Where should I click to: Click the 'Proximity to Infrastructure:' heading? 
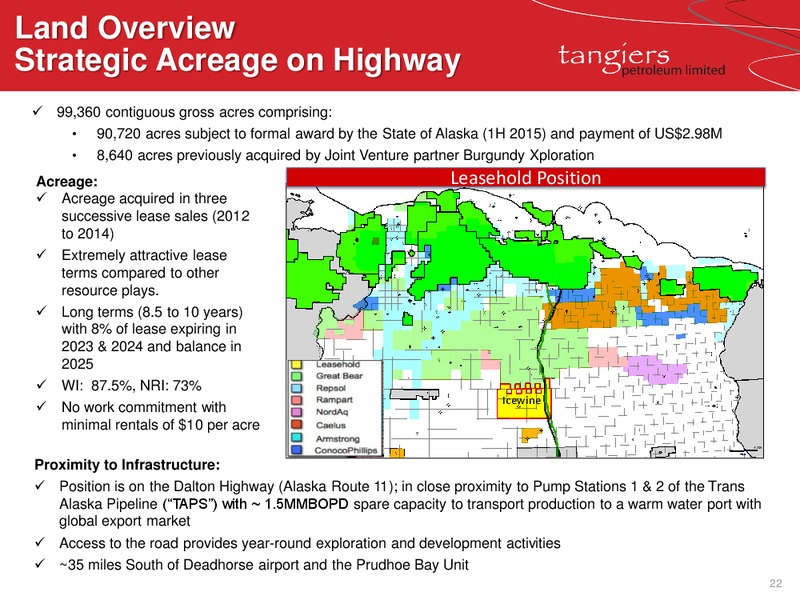[x=128, y=465]
